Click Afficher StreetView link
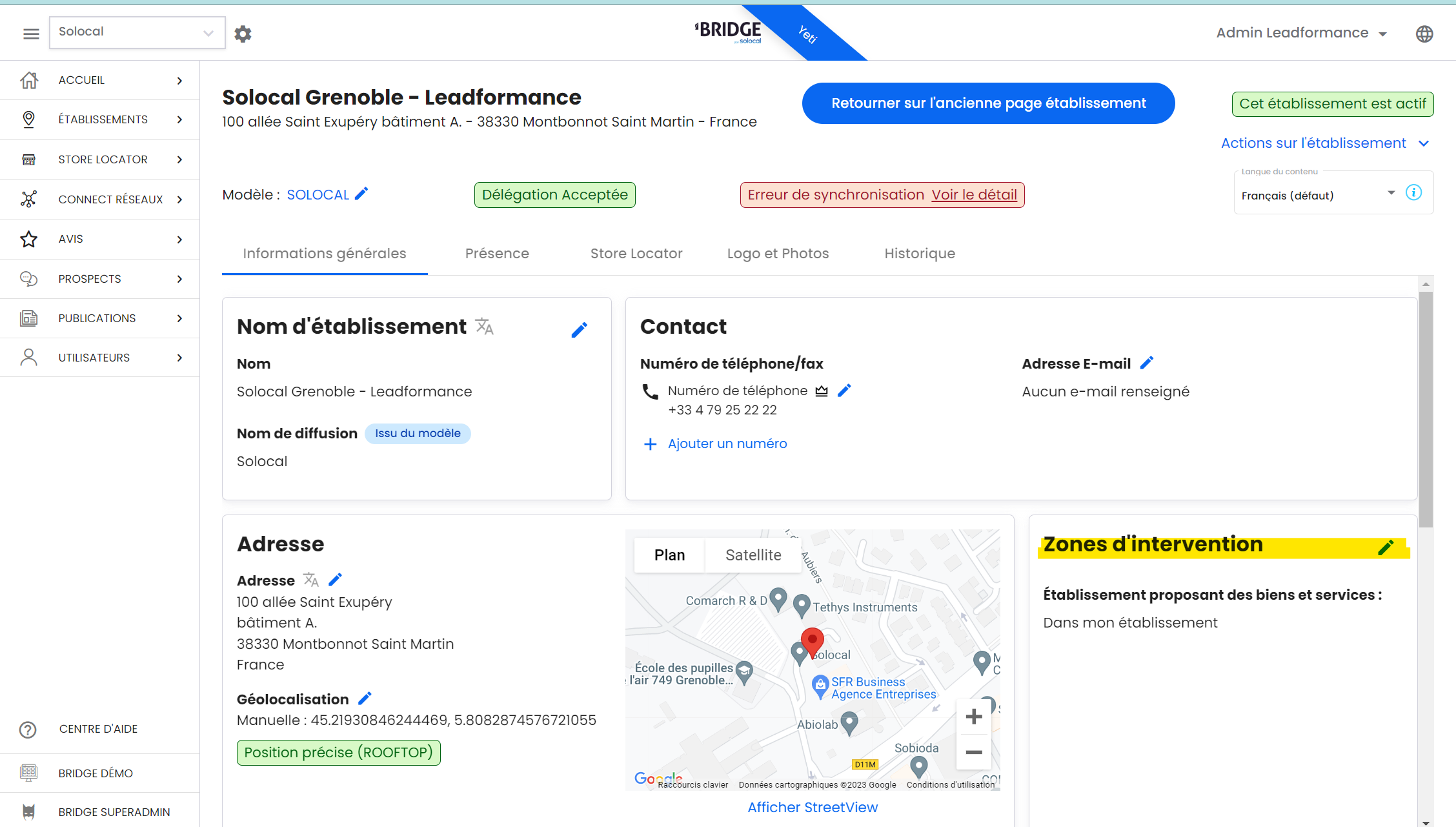The width and height of the screenshot is (1456, 827). (813, 808)
